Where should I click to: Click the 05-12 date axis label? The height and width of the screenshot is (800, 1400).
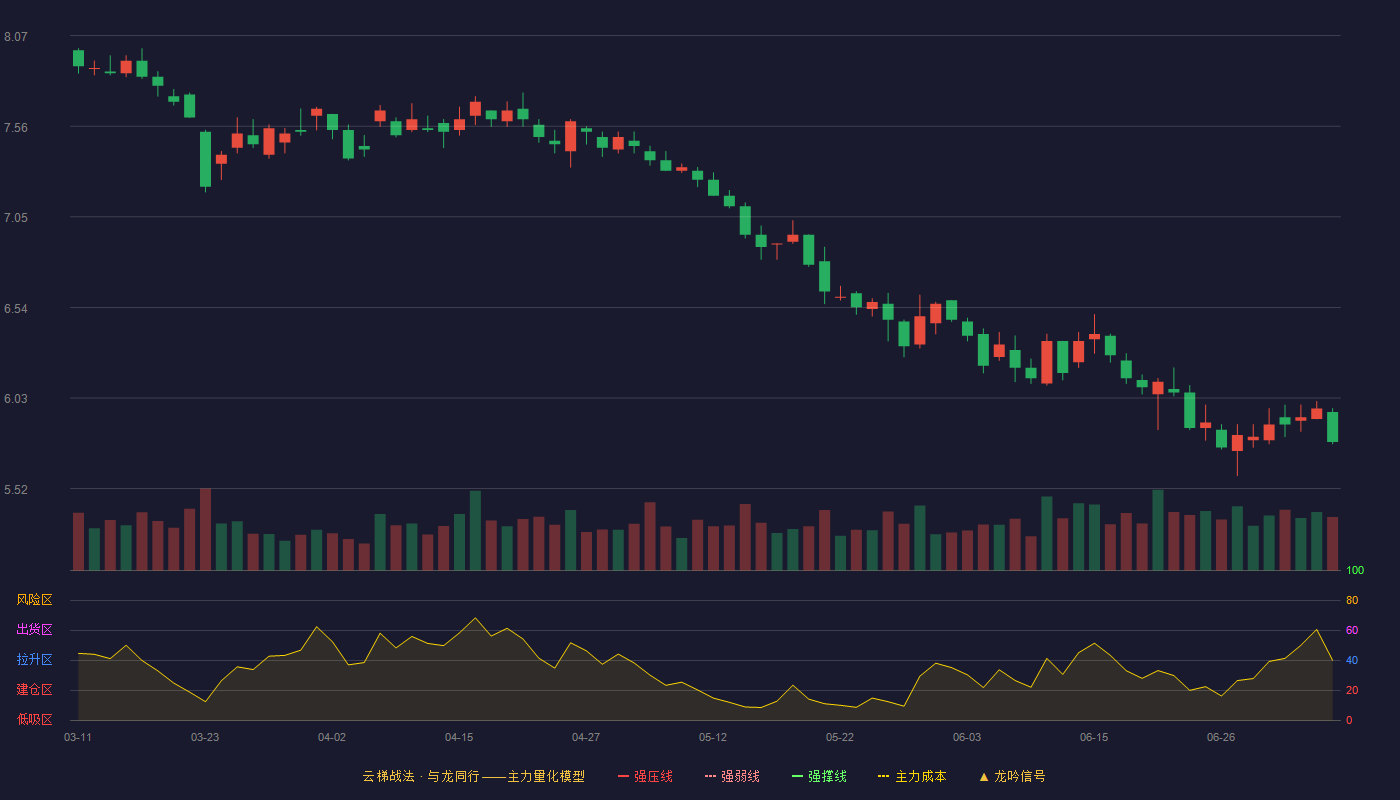713,737
